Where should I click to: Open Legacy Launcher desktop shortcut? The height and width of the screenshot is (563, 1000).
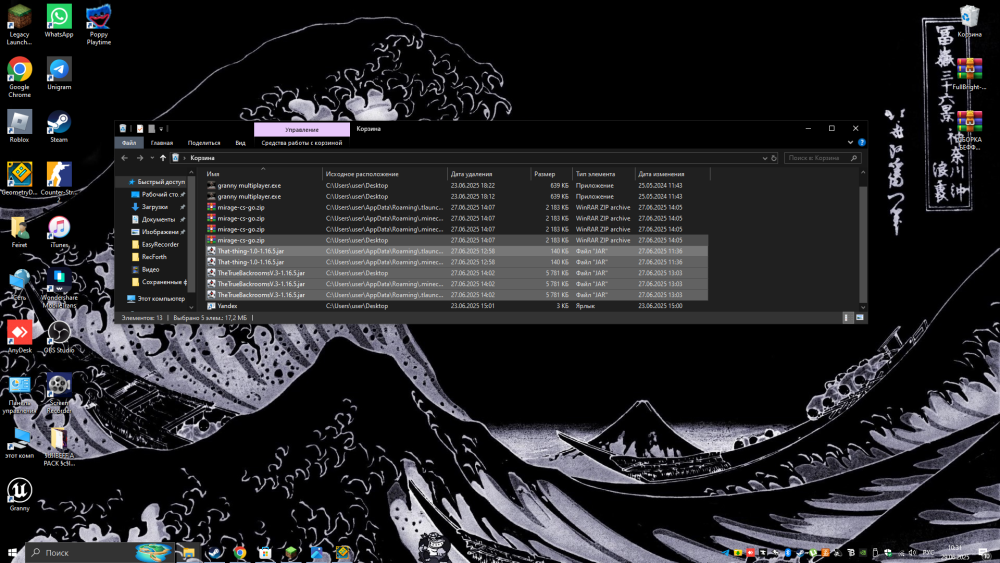pyautogui.click(x=19, y=24)
